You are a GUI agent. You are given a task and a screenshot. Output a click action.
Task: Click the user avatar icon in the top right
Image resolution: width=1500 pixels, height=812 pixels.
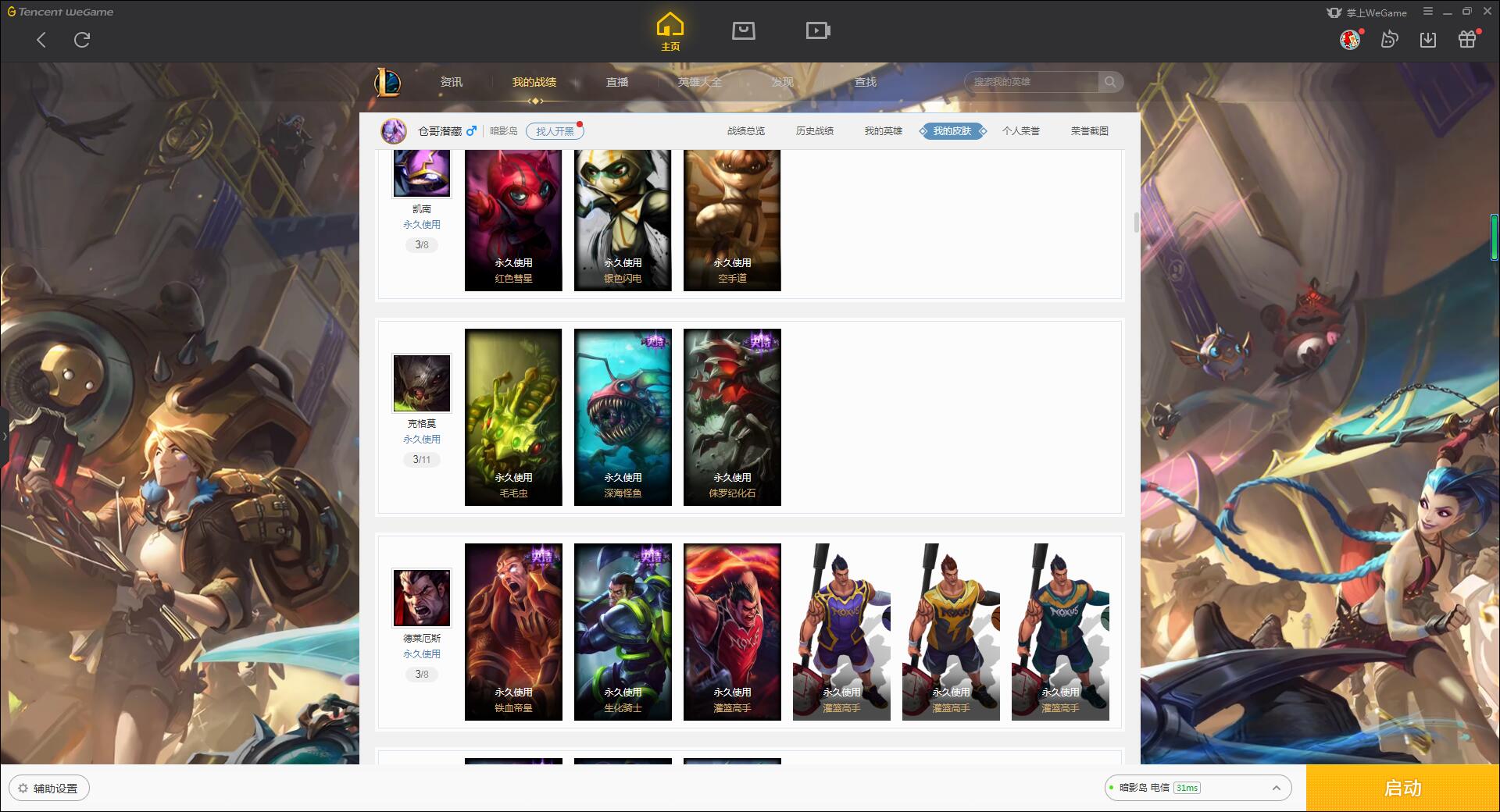pyautogui.click(x=1349, y=40)
